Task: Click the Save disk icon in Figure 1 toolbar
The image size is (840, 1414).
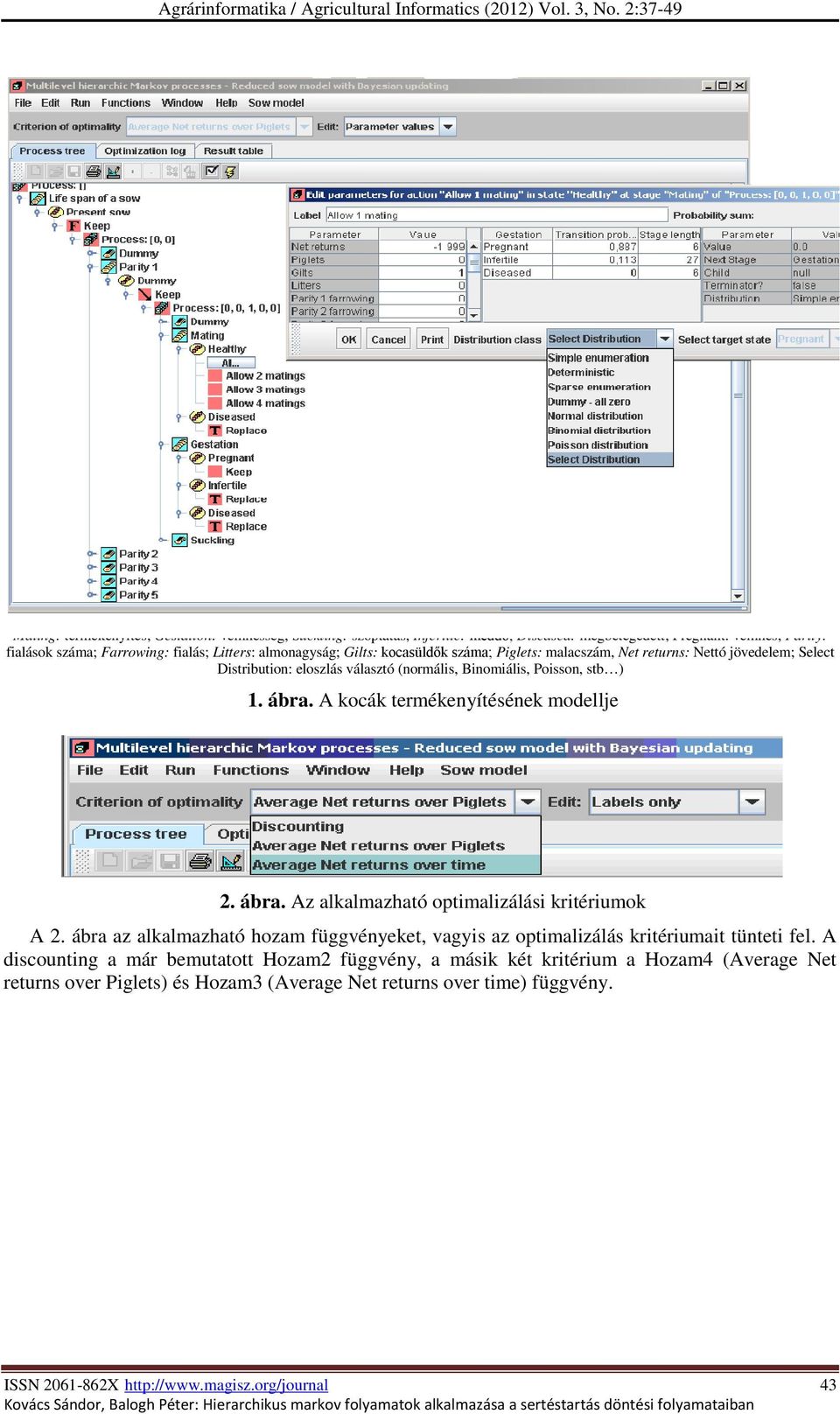Action: (74, 171)
